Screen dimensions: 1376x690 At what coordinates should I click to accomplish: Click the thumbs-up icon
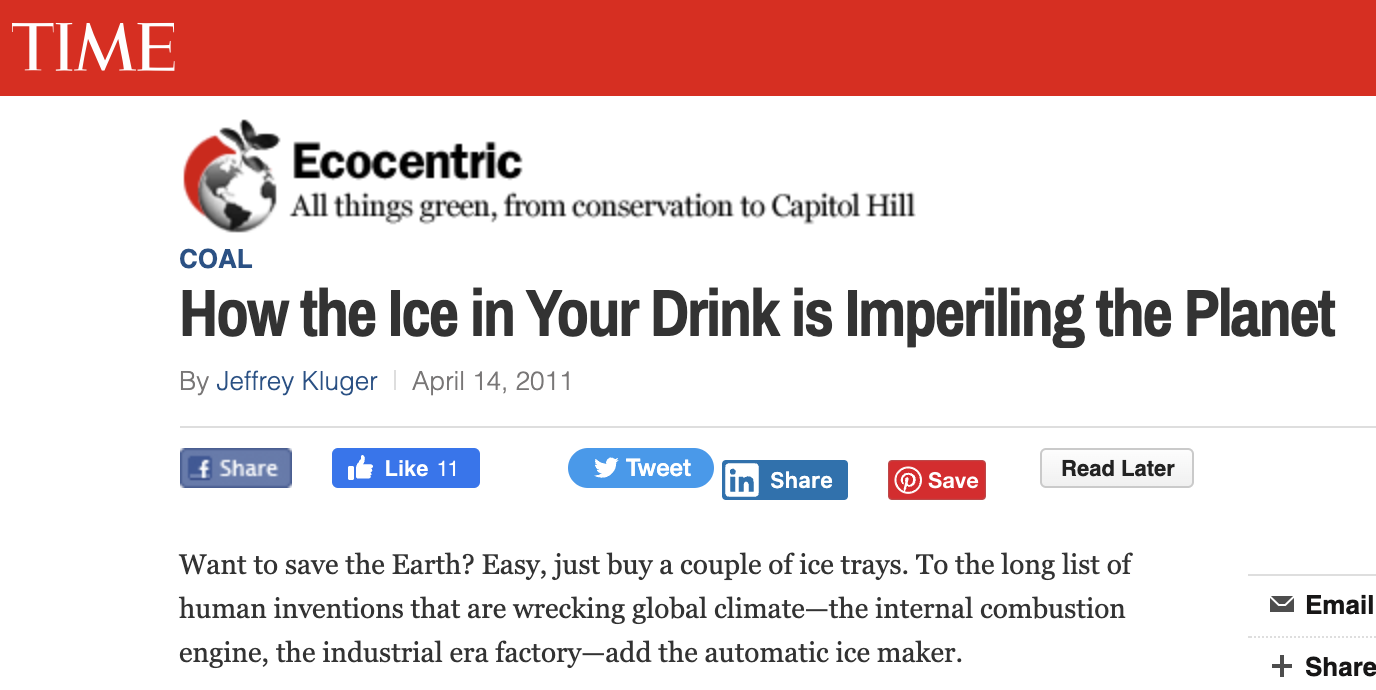[x=360, y=468]
